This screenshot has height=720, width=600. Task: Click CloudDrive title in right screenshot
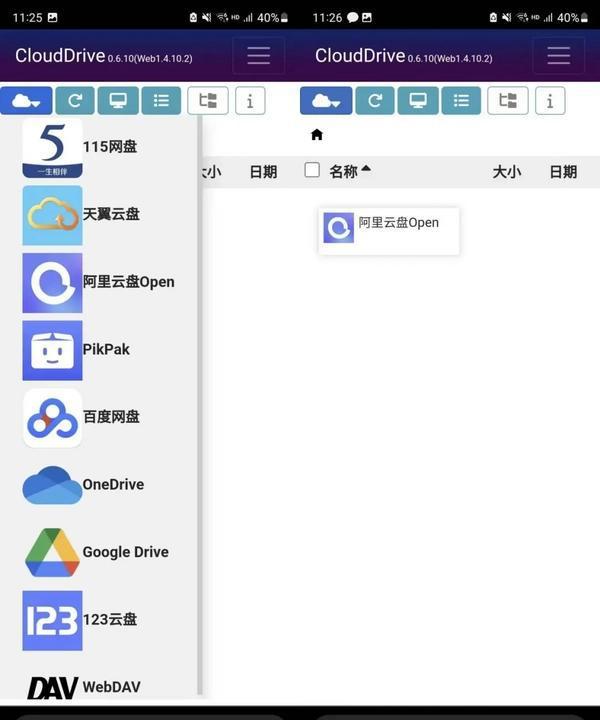coord(360,56)
